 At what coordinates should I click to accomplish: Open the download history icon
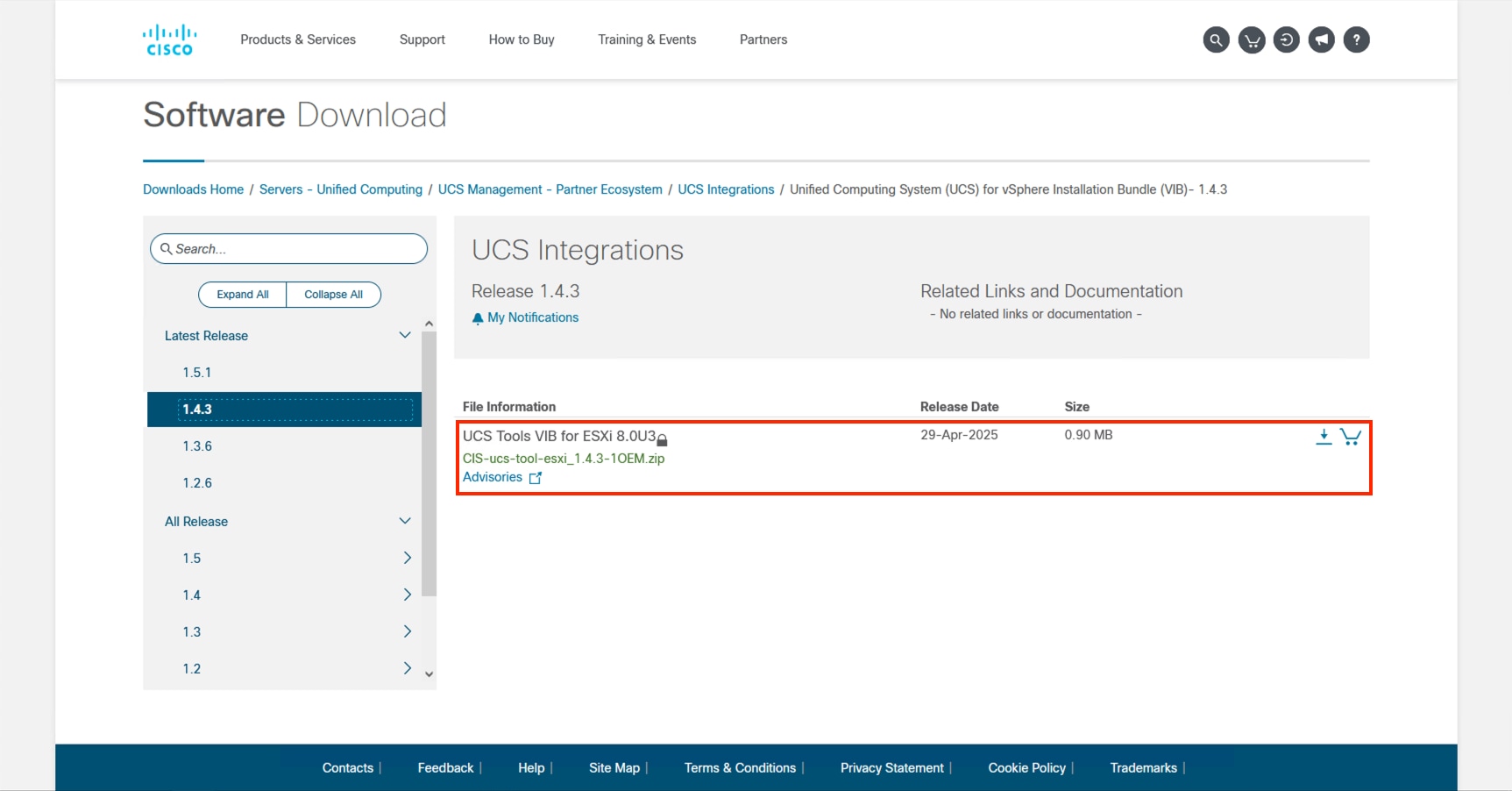[x=1286, y=39]
